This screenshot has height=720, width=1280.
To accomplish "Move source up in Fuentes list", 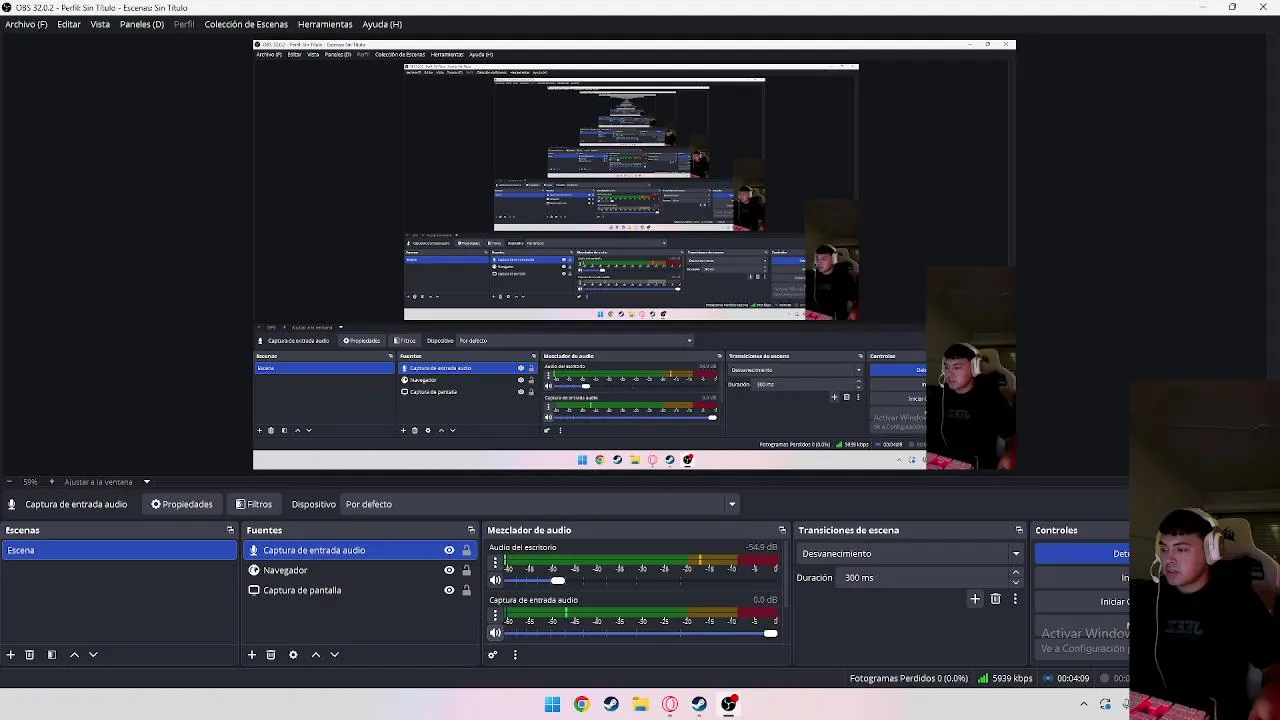I will point(316,655).
